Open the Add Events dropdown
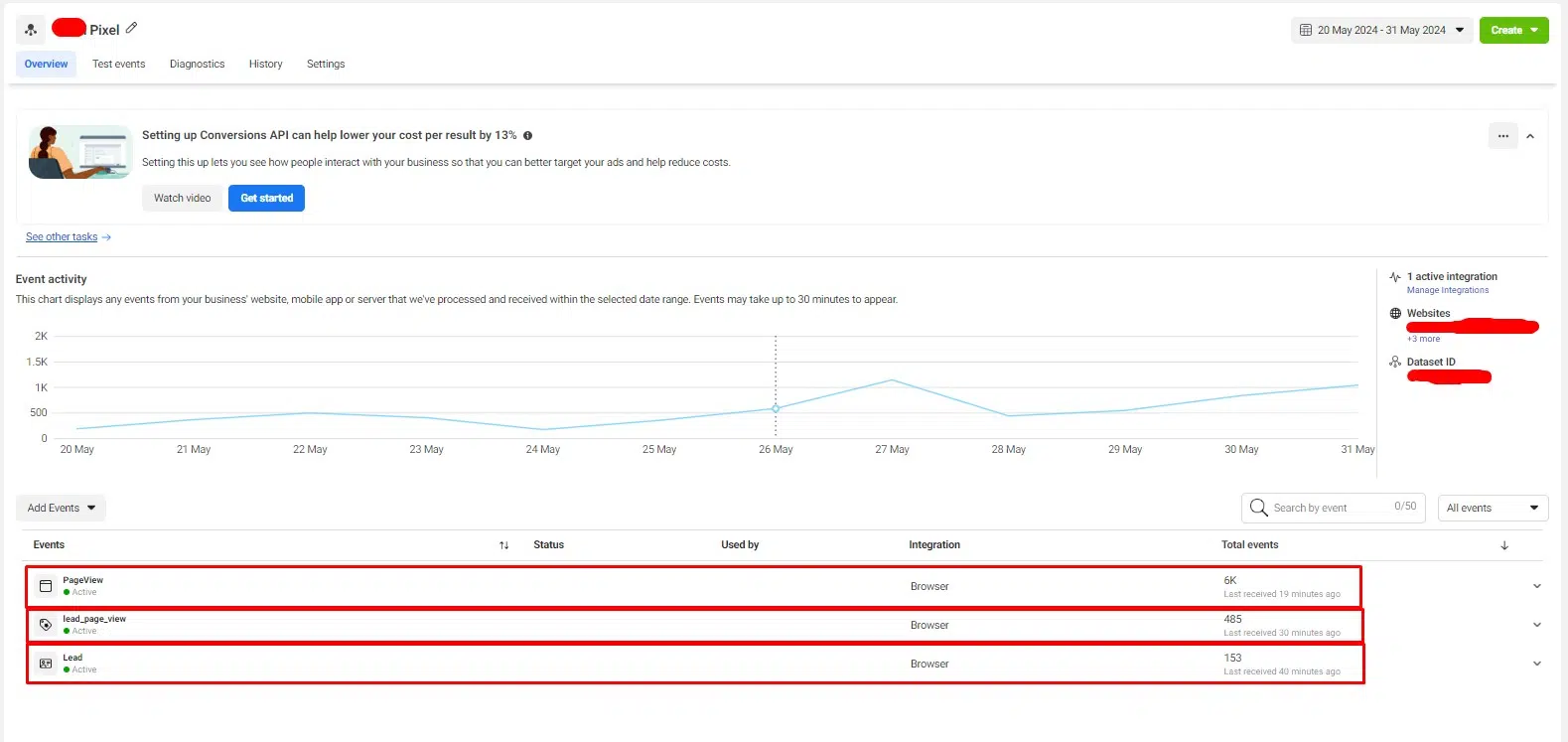The width and height of the screenshot is (1568, 742). click(61, 508)
